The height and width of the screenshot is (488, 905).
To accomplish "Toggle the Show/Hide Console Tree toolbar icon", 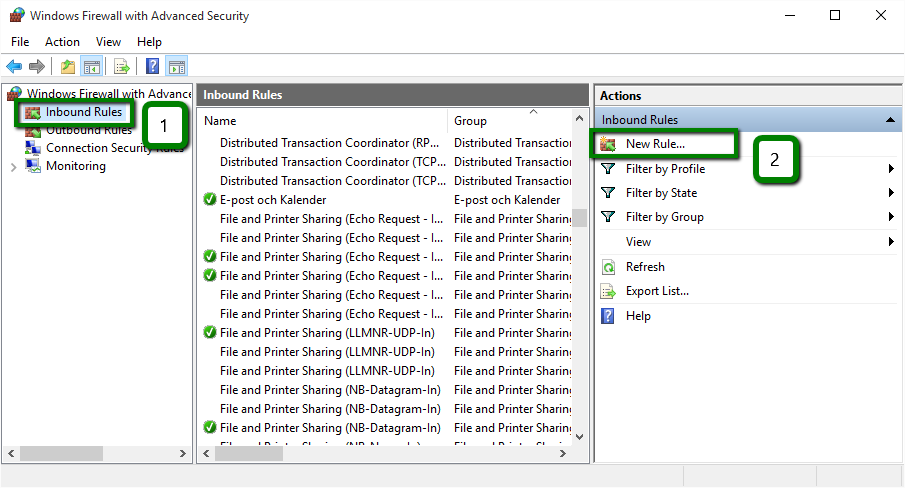I will [x=91, y=67].
